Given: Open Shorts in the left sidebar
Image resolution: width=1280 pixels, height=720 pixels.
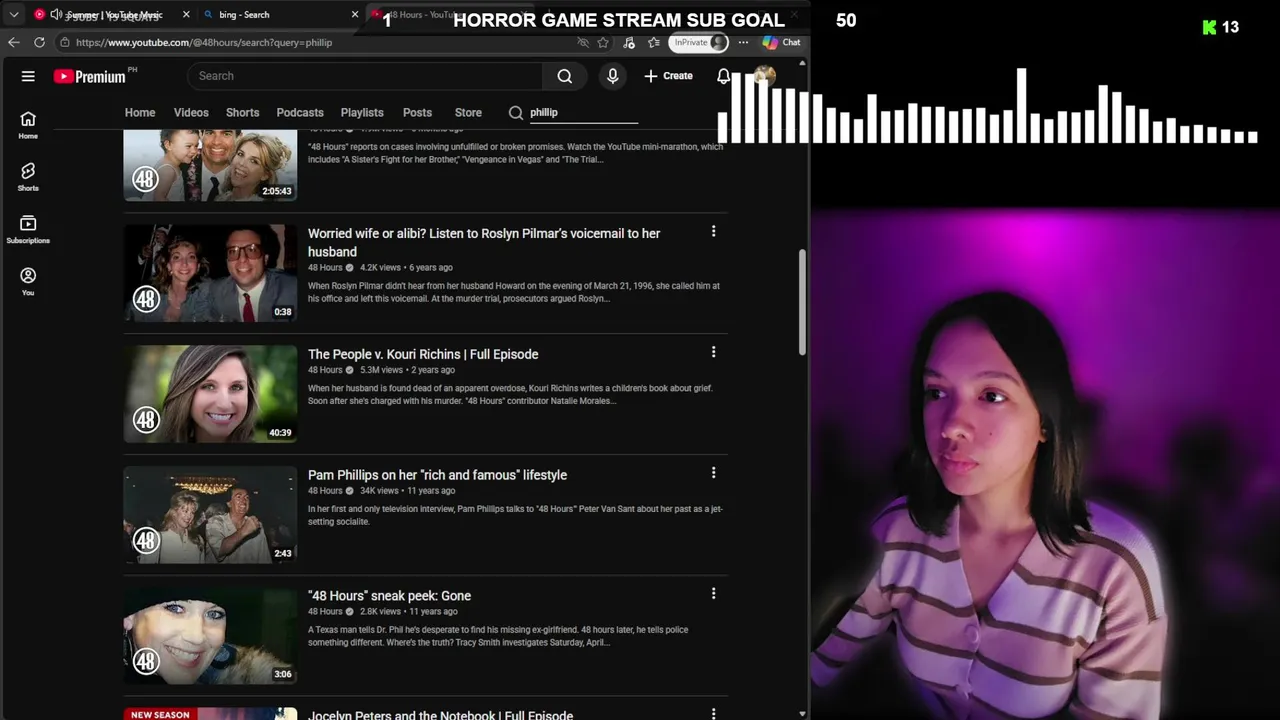Looking at the screenshot, I should tap(28, 177).
